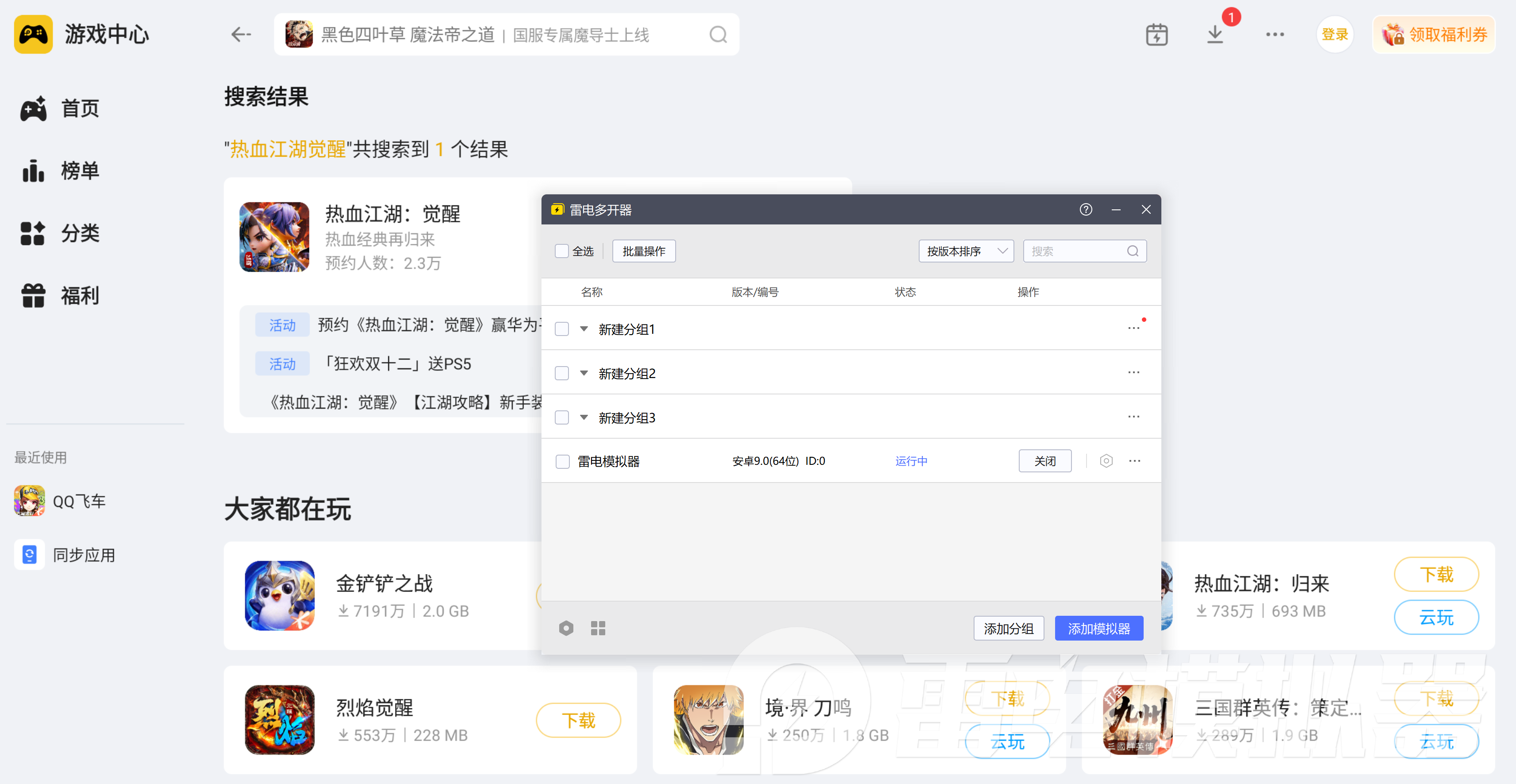Click the search magnifier in top bar
This screenshot has width=1516, height=784.
(x=718, y=35)
